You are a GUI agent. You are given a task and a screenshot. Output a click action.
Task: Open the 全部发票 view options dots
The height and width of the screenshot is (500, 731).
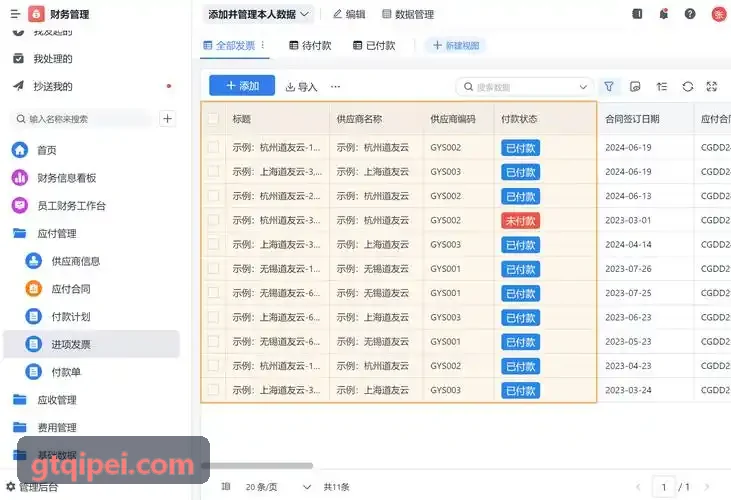[263, 45]
